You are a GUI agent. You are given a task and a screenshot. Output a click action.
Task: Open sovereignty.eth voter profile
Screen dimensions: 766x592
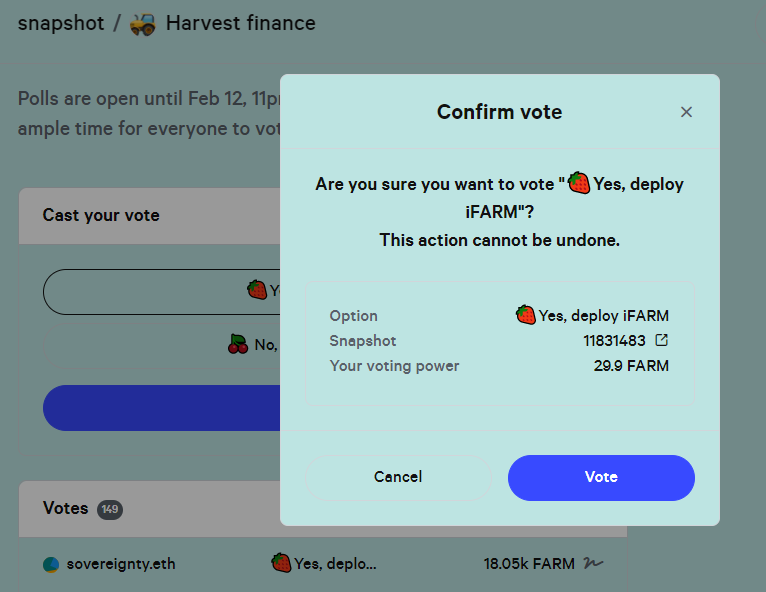point(121,564)
